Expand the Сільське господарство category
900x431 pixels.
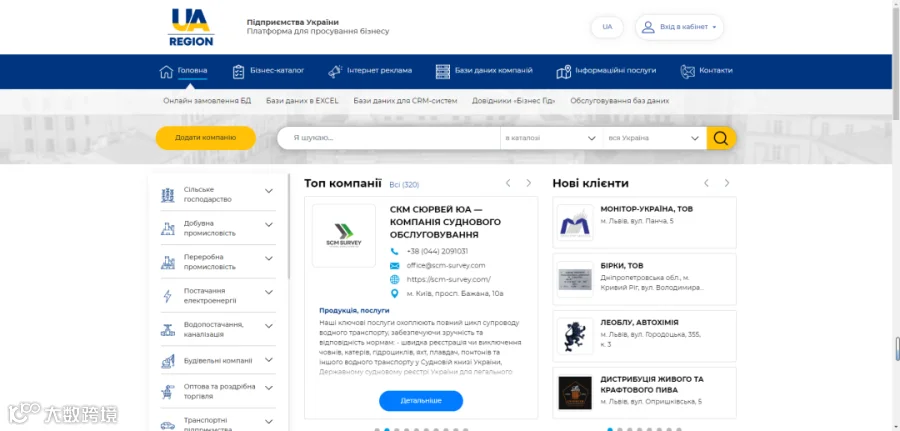(x=269, y=191)
